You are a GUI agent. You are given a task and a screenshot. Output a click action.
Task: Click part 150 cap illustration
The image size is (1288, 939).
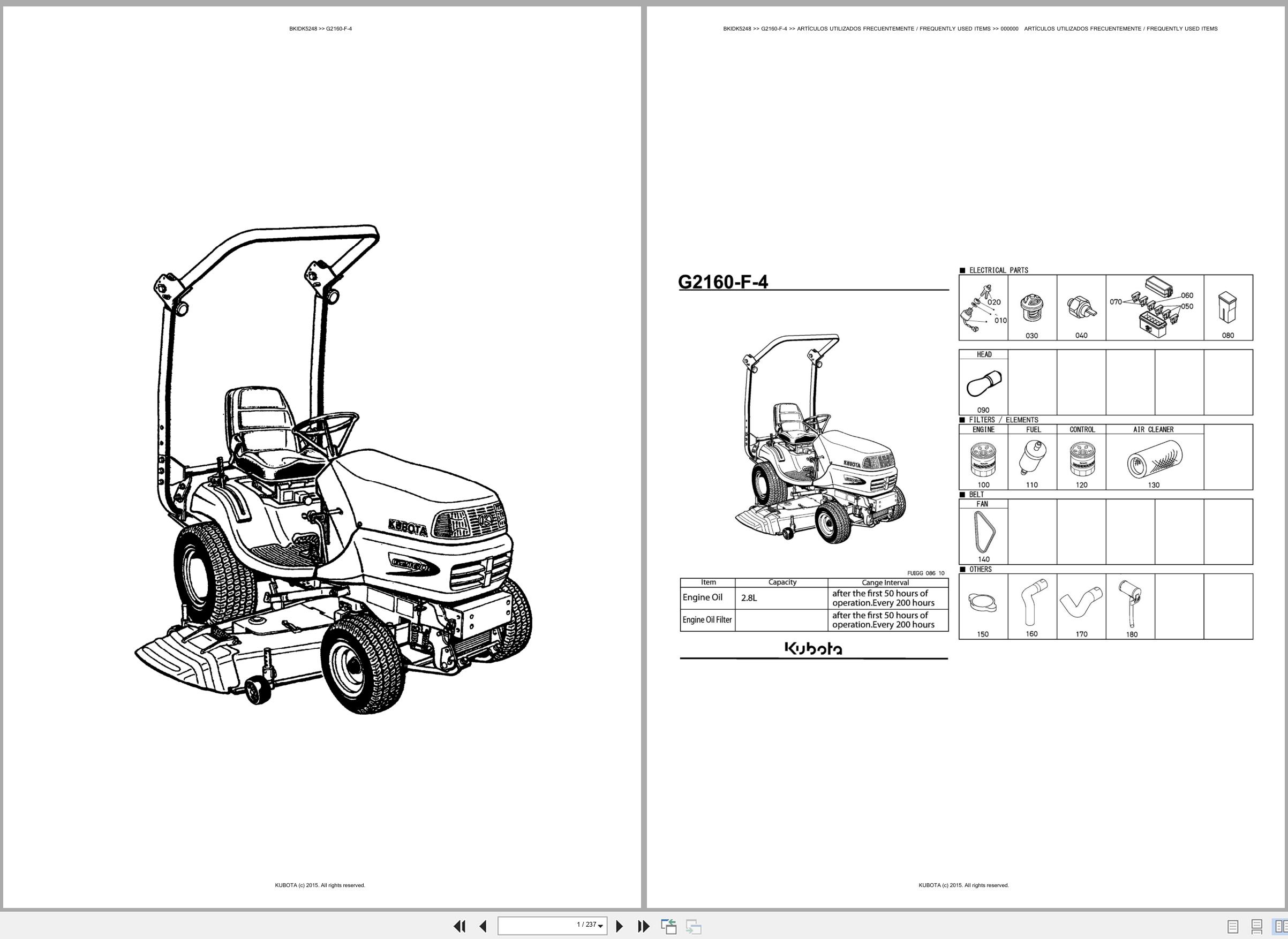point(983,603)
